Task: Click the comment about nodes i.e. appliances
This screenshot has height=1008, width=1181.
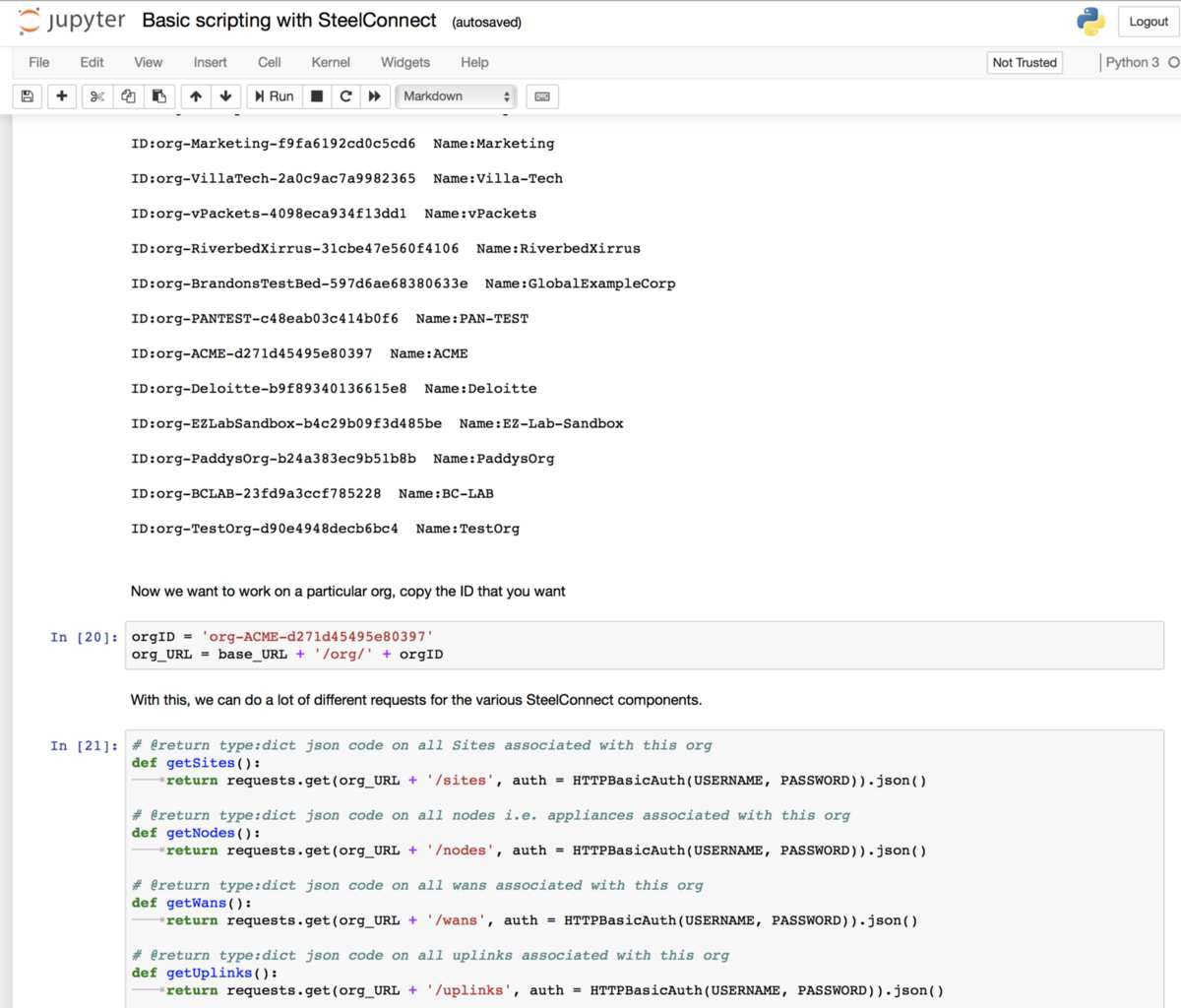Action: click(491, 815)
